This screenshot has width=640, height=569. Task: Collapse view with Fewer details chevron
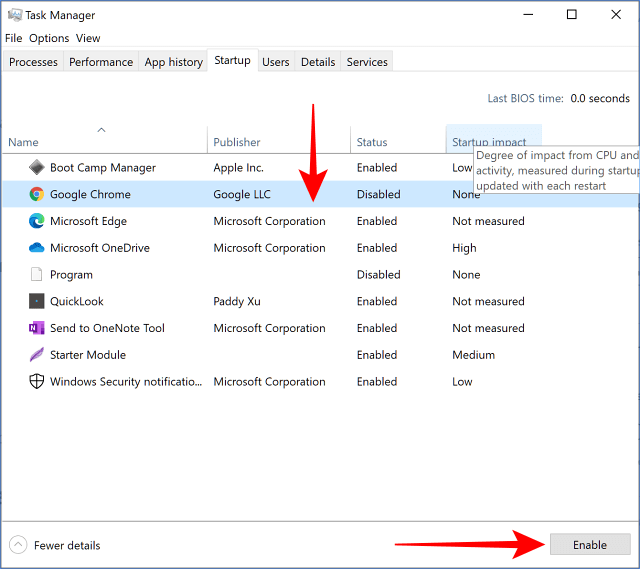(18, 545)
